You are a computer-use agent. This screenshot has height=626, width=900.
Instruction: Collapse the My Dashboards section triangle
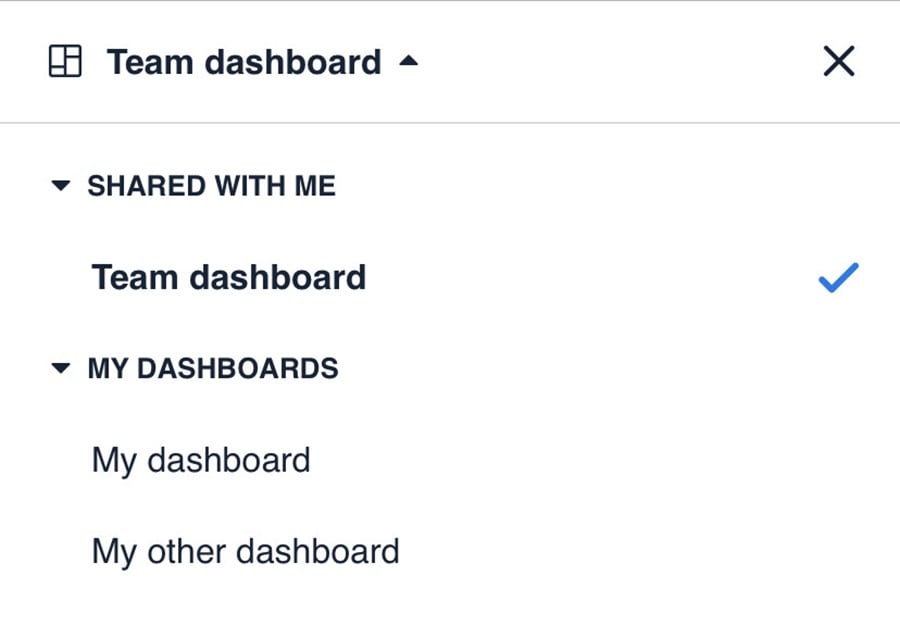pyautogui.click(x=61, y=369)
